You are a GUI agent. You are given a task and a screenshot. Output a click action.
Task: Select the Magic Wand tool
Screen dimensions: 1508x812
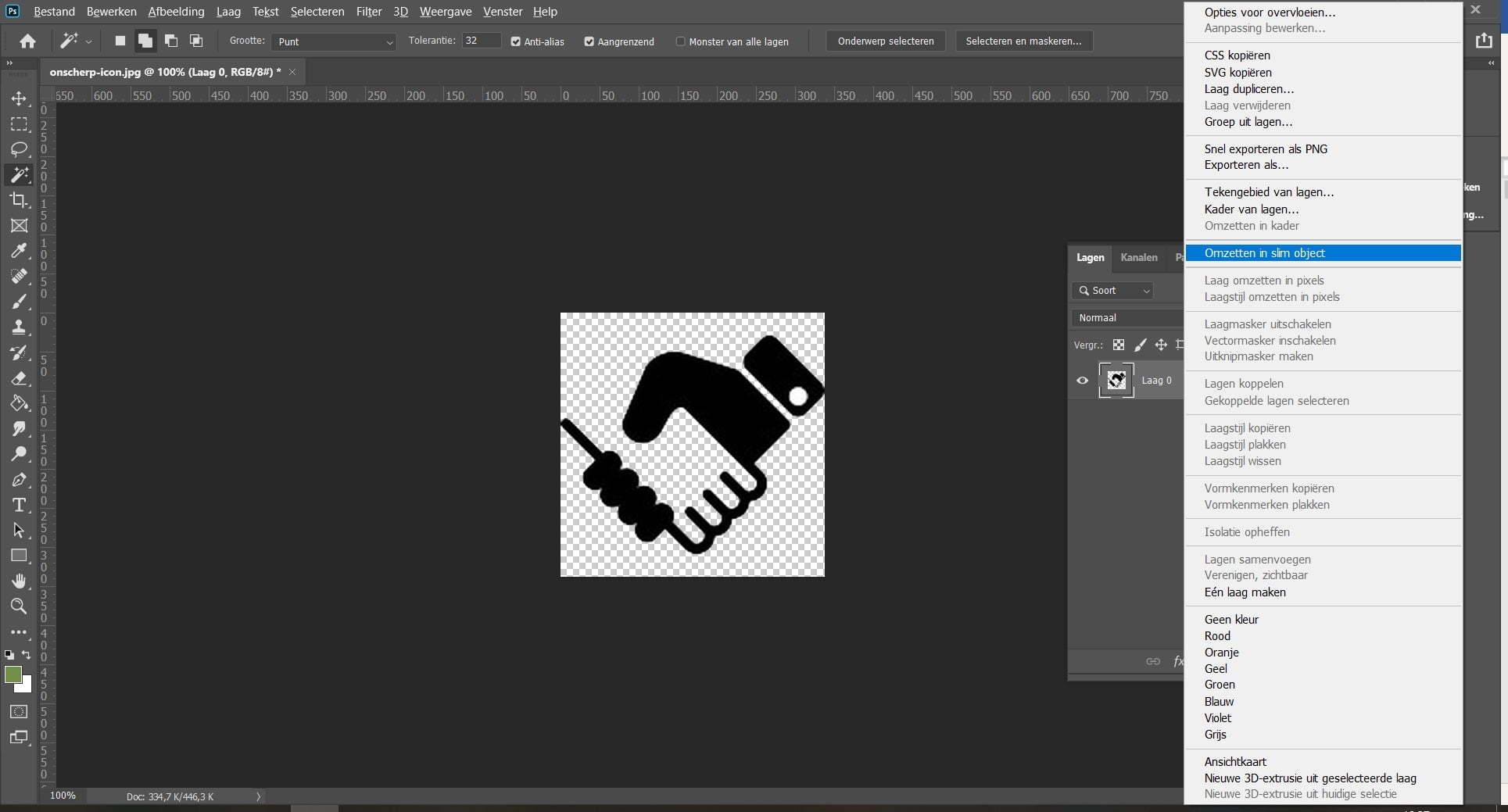point(19,174)
